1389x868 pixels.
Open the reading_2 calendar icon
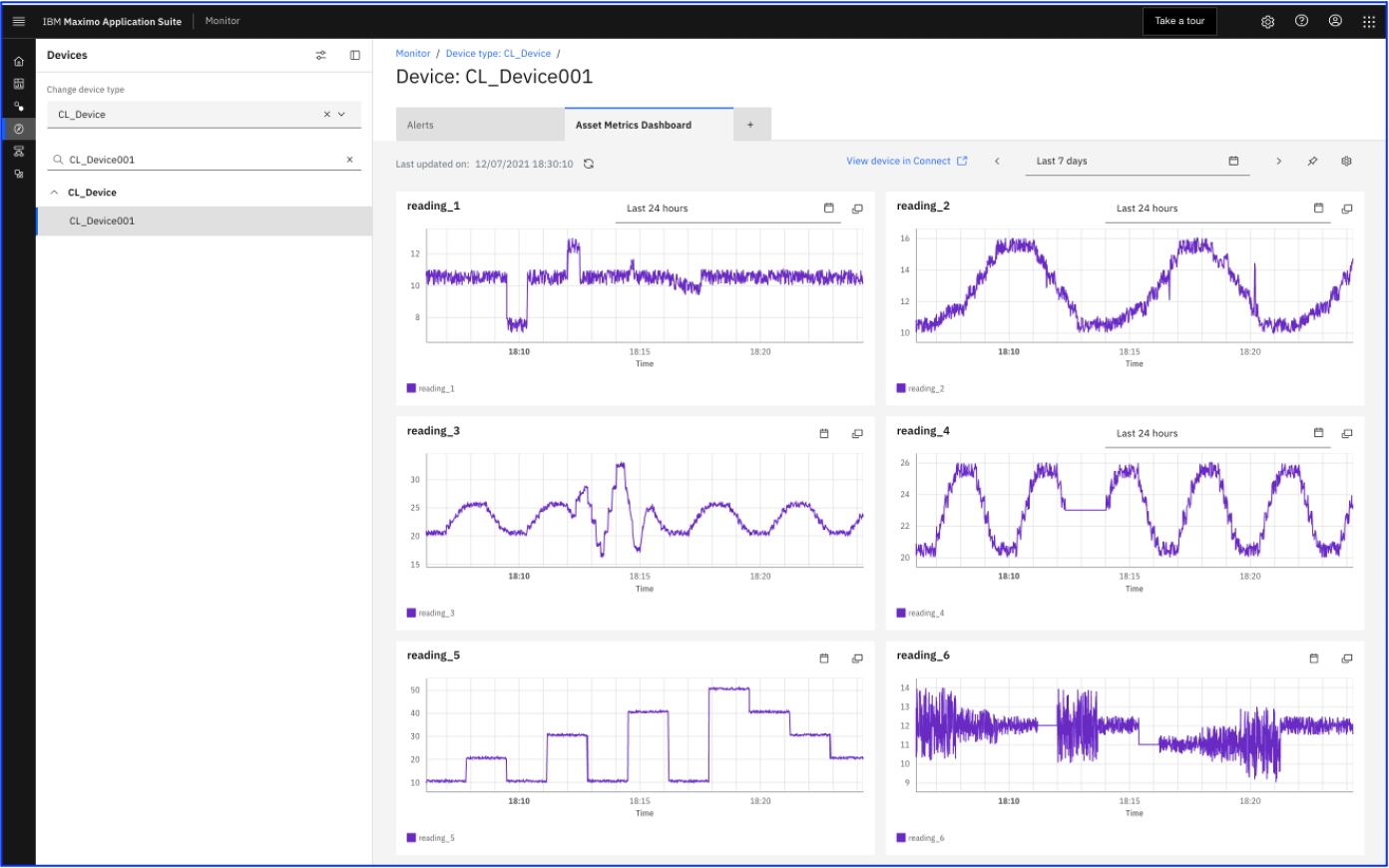(1318, 209)
